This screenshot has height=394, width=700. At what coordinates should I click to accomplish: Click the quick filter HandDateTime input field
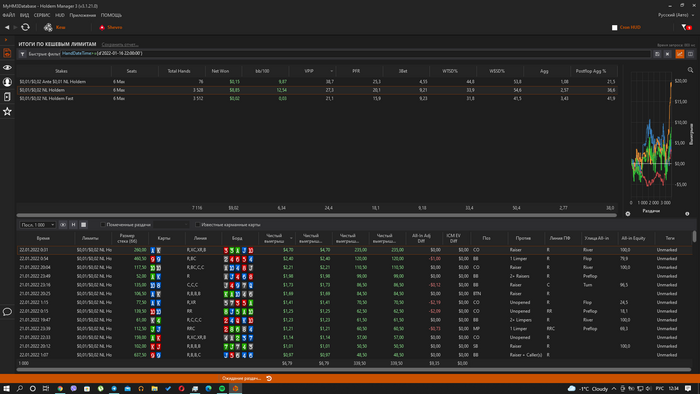pyautogui.click(x=355, y=54)
